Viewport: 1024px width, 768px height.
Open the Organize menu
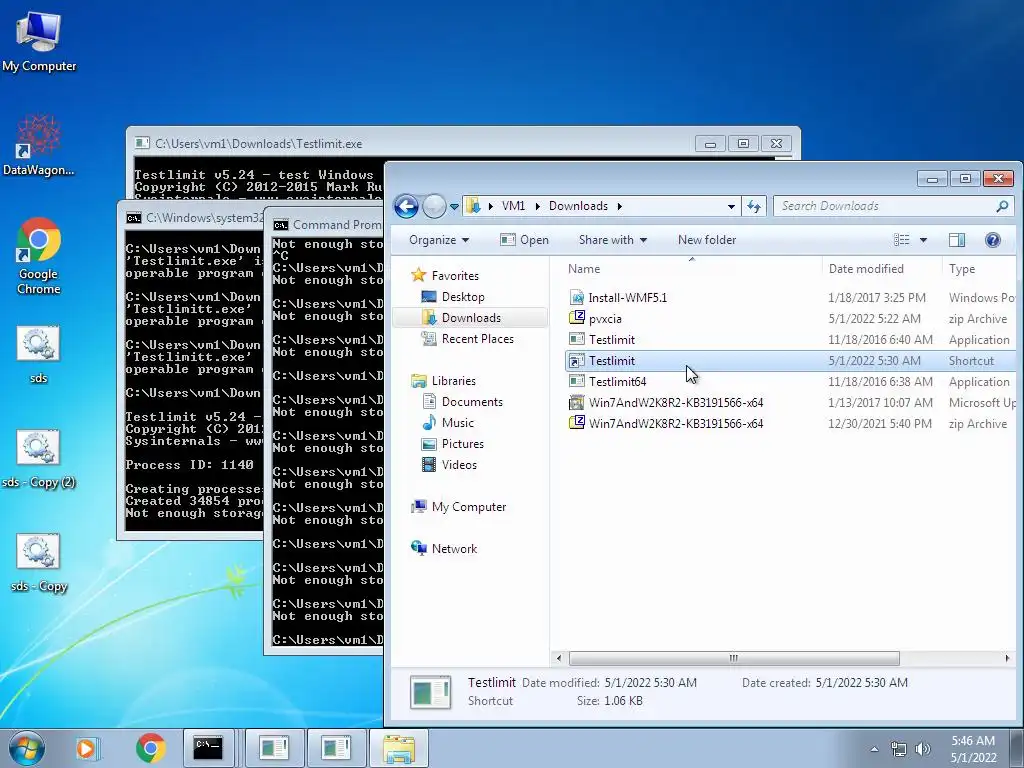point(439,240)
